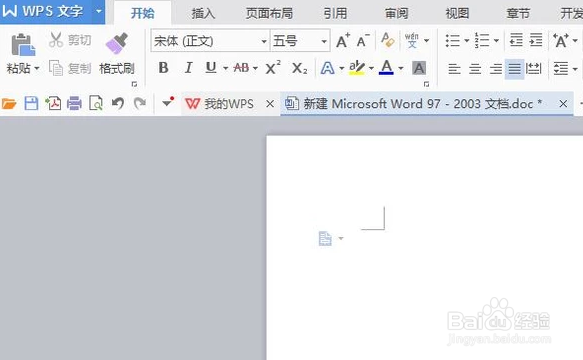Click the redo arrow
Image resolution: width=583 pixels, height=360 pixels.
coord(140,103)
